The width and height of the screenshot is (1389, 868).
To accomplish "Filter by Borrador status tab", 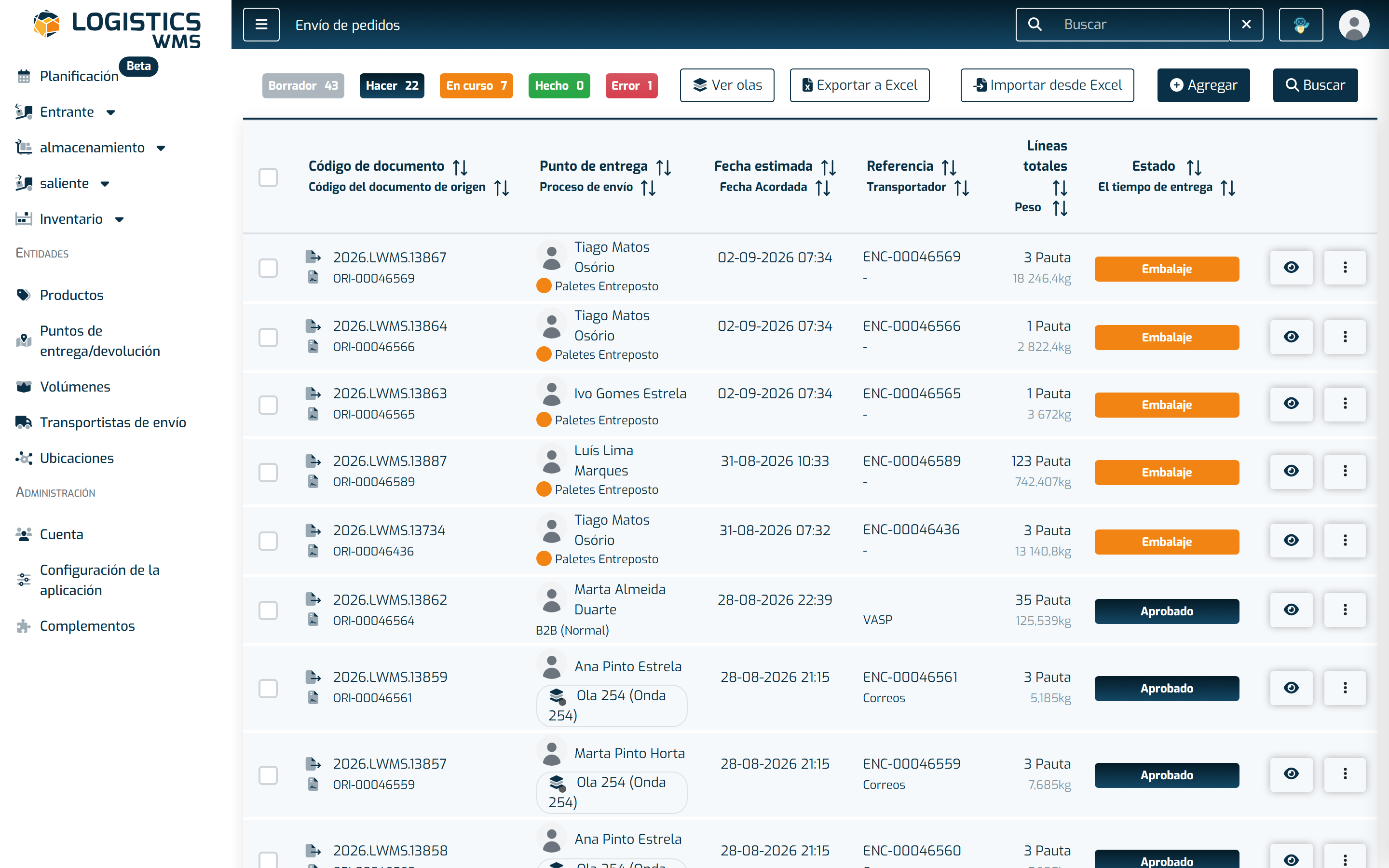I will pos(303,85).
